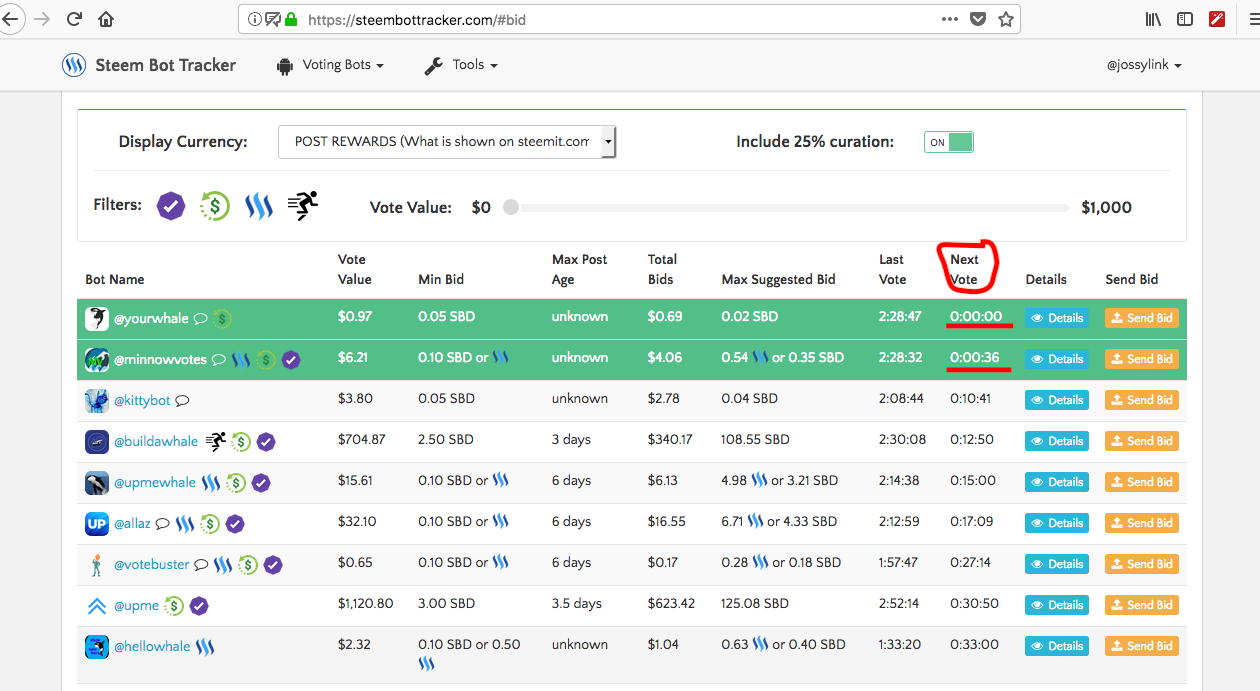Click @upmewhale's purple verified badge
Screen dimensions: 1260x691
coord(261,483)
